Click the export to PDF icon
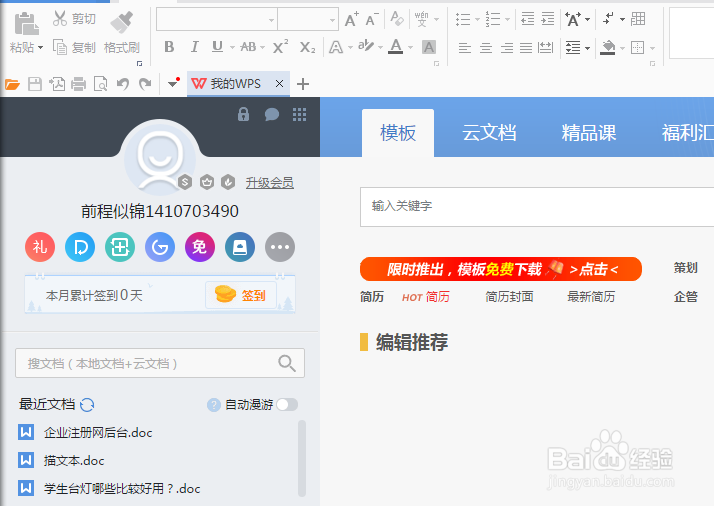The height and width of the screenshot is (506, 714). (x=57, y=84)
